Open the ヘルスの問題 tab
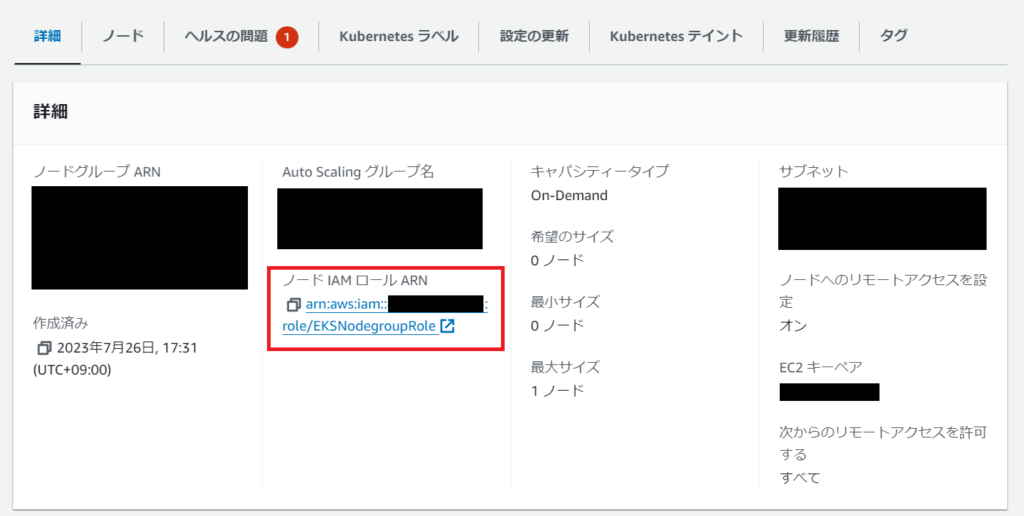Viewport: 1024px width, 516px height. [226, 37]
